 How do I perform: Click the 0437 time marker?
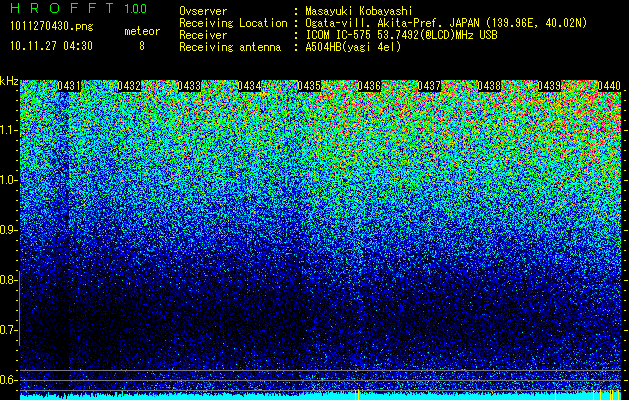(x=429, y=86)
